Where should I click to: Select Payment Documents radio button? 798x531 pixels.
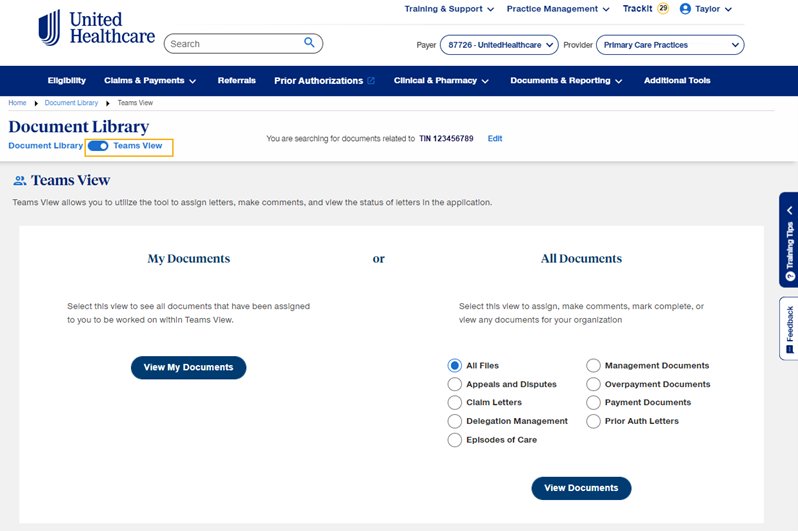(593, 403)
